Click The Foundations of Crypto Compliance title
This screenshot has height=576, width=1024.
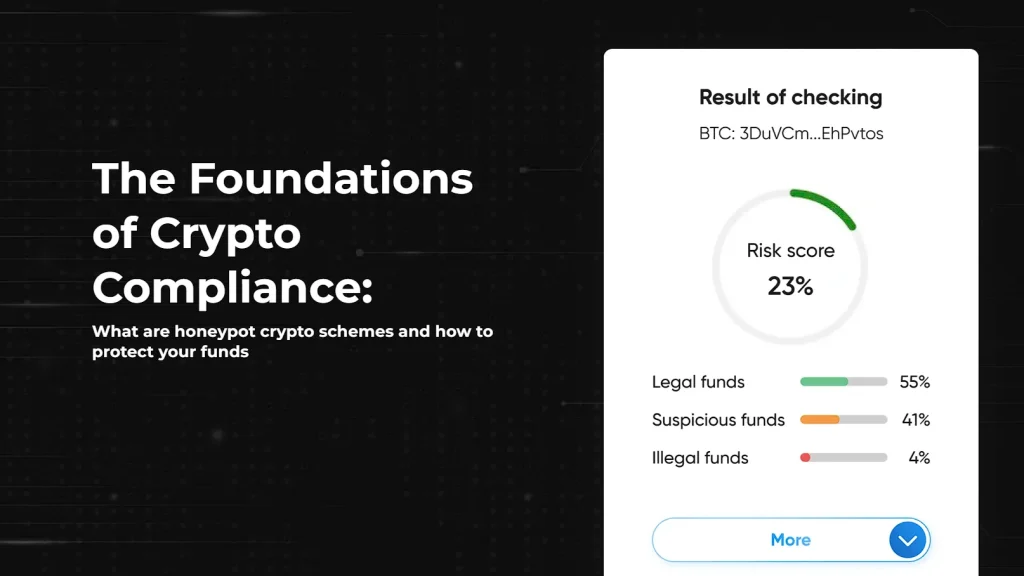tap(282, 232)
